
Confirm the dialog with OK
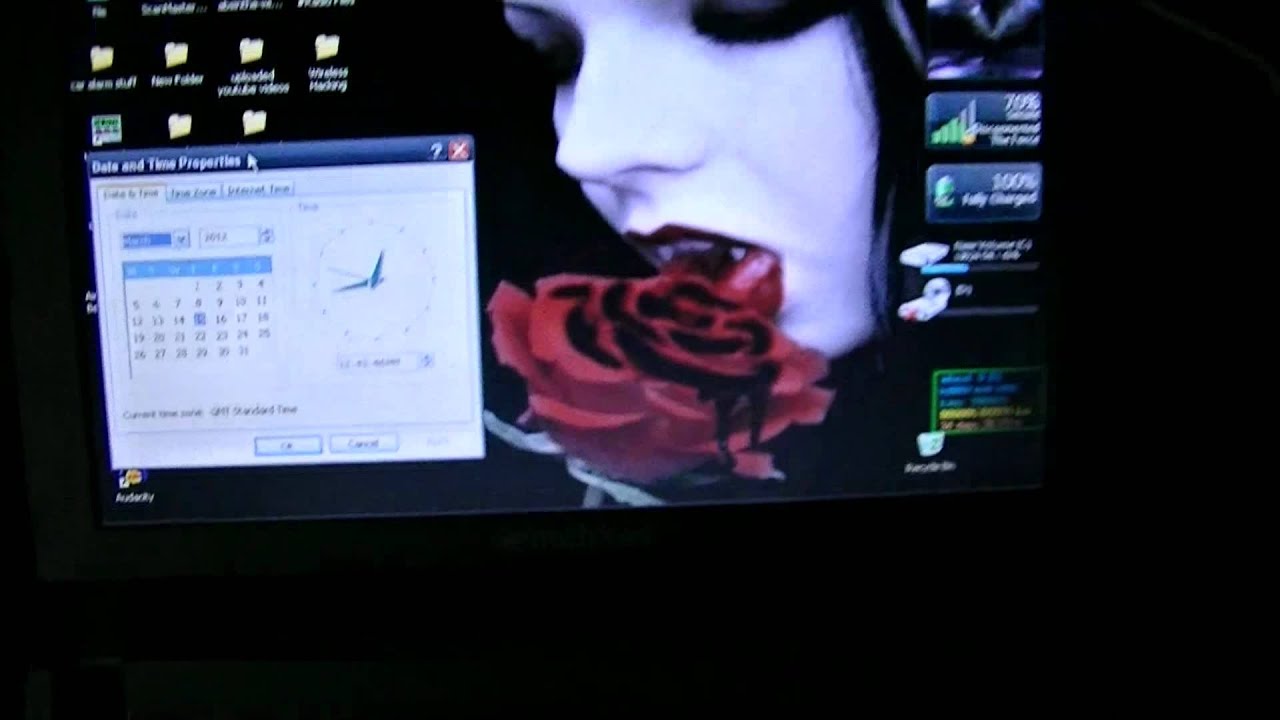click(288, 445)
